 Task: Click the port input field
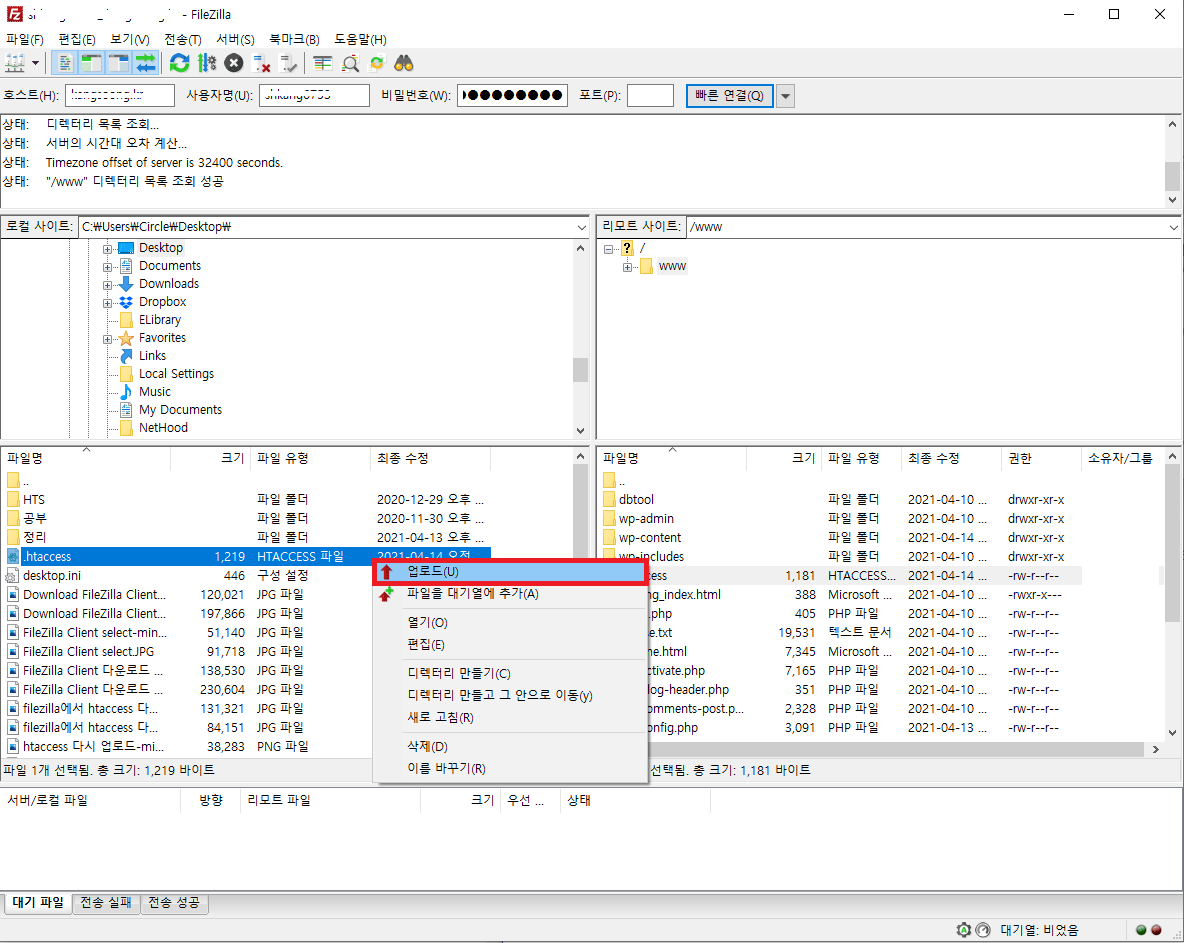(650, 95)
